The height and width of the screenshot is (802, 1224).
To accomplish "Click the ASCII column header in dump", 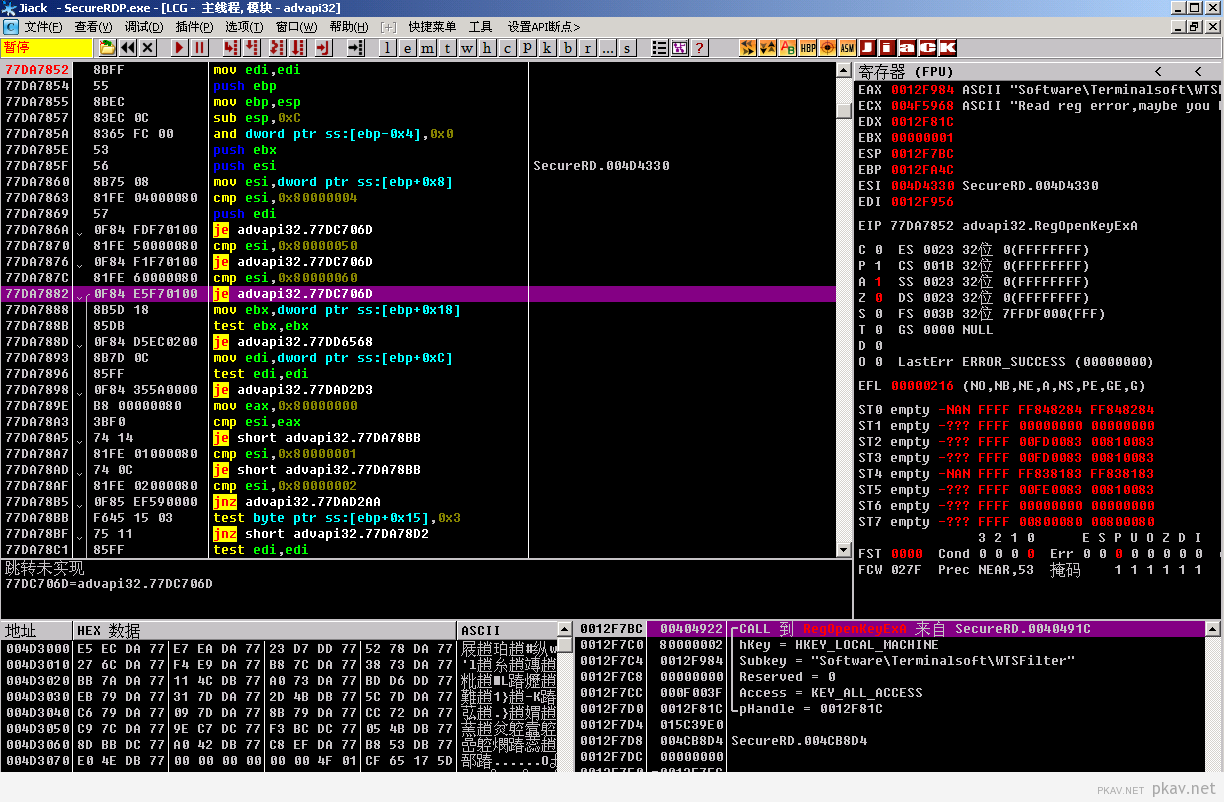I will [507, 630].
